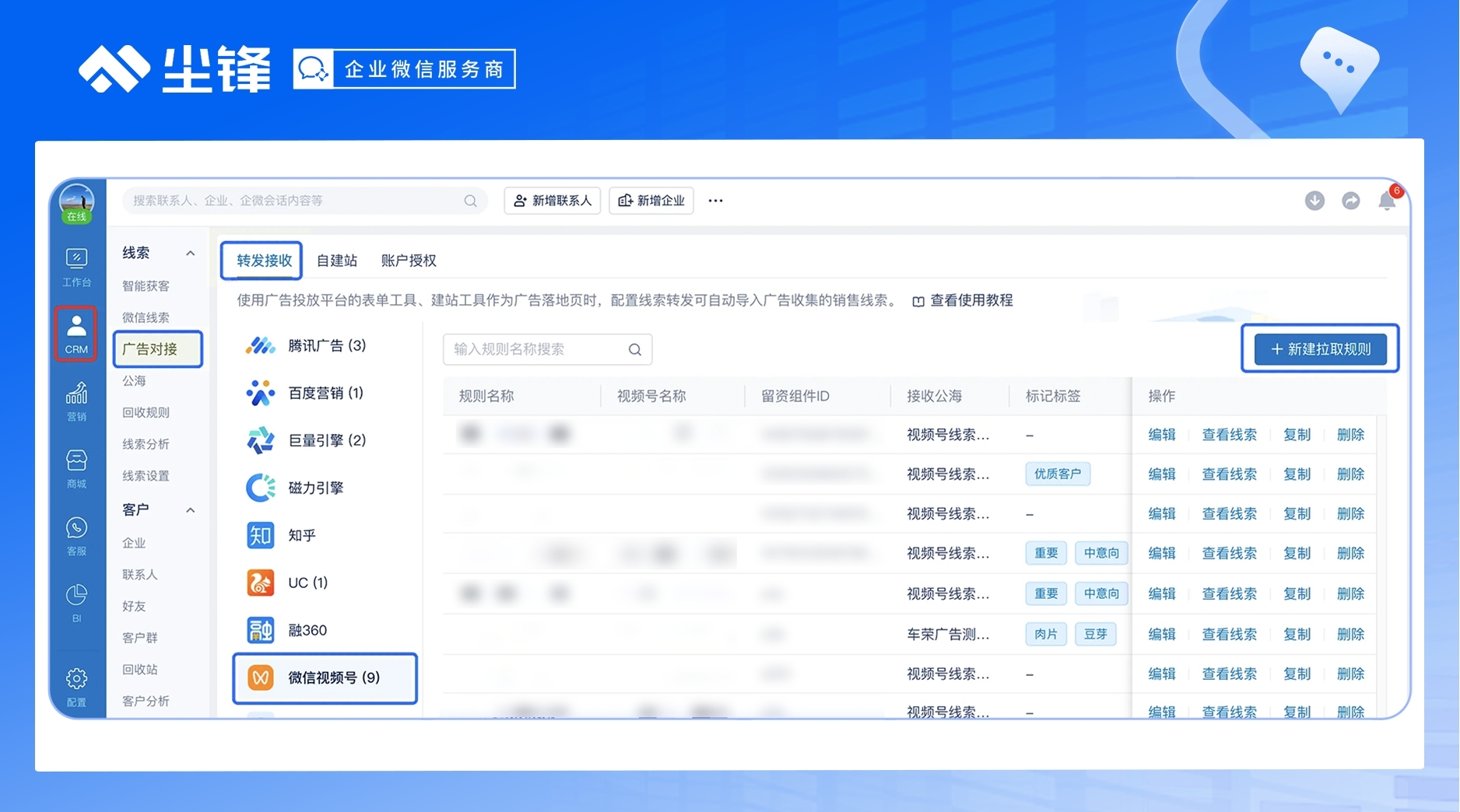The height and width of the screenshot is (812, 1460).
Task: Click 查看线索 in the 肉片 豆芽 row
Action: pyautogui.click(x=1230, y=635)
